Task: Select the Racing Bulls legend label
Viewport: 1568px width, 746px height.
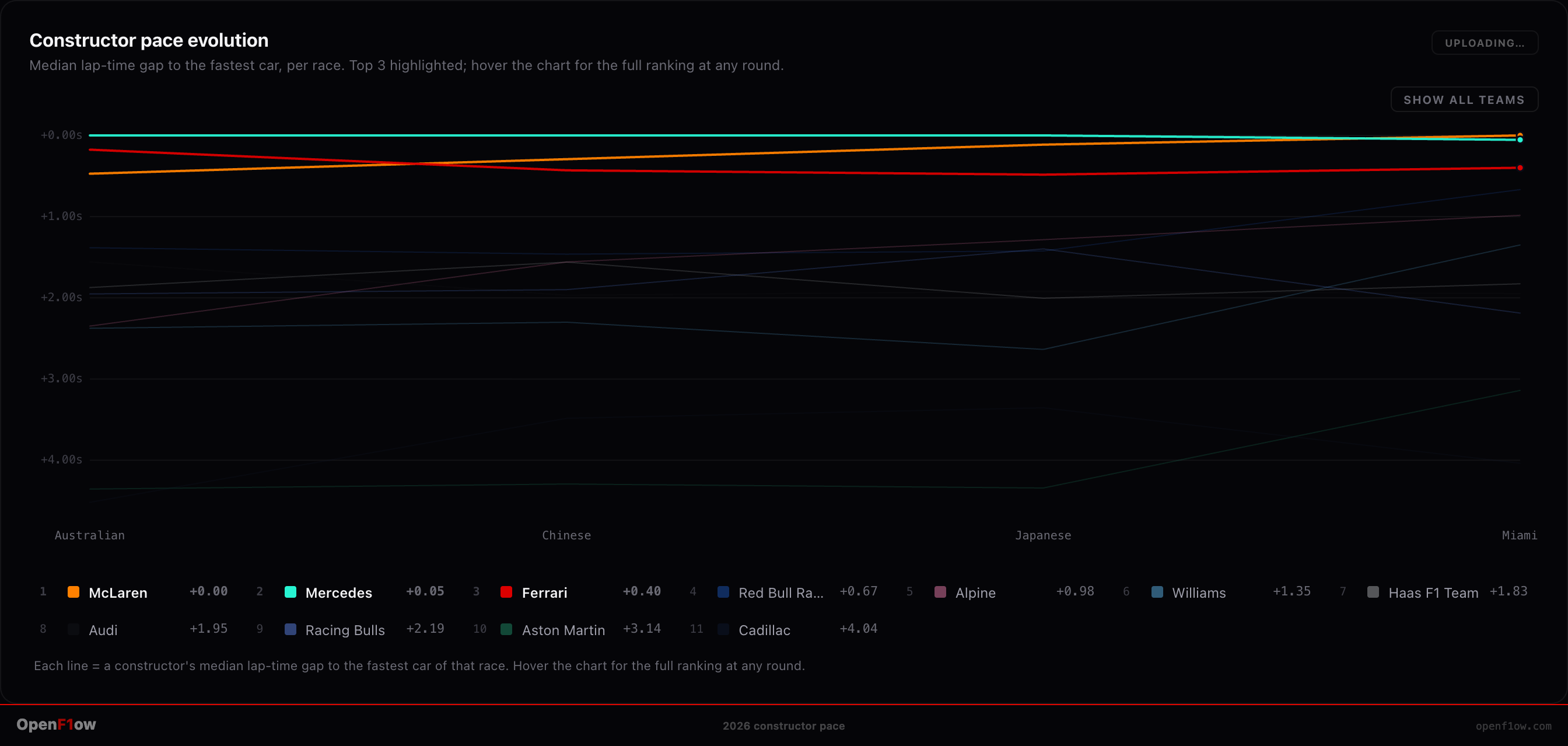Action: [345, 630]
